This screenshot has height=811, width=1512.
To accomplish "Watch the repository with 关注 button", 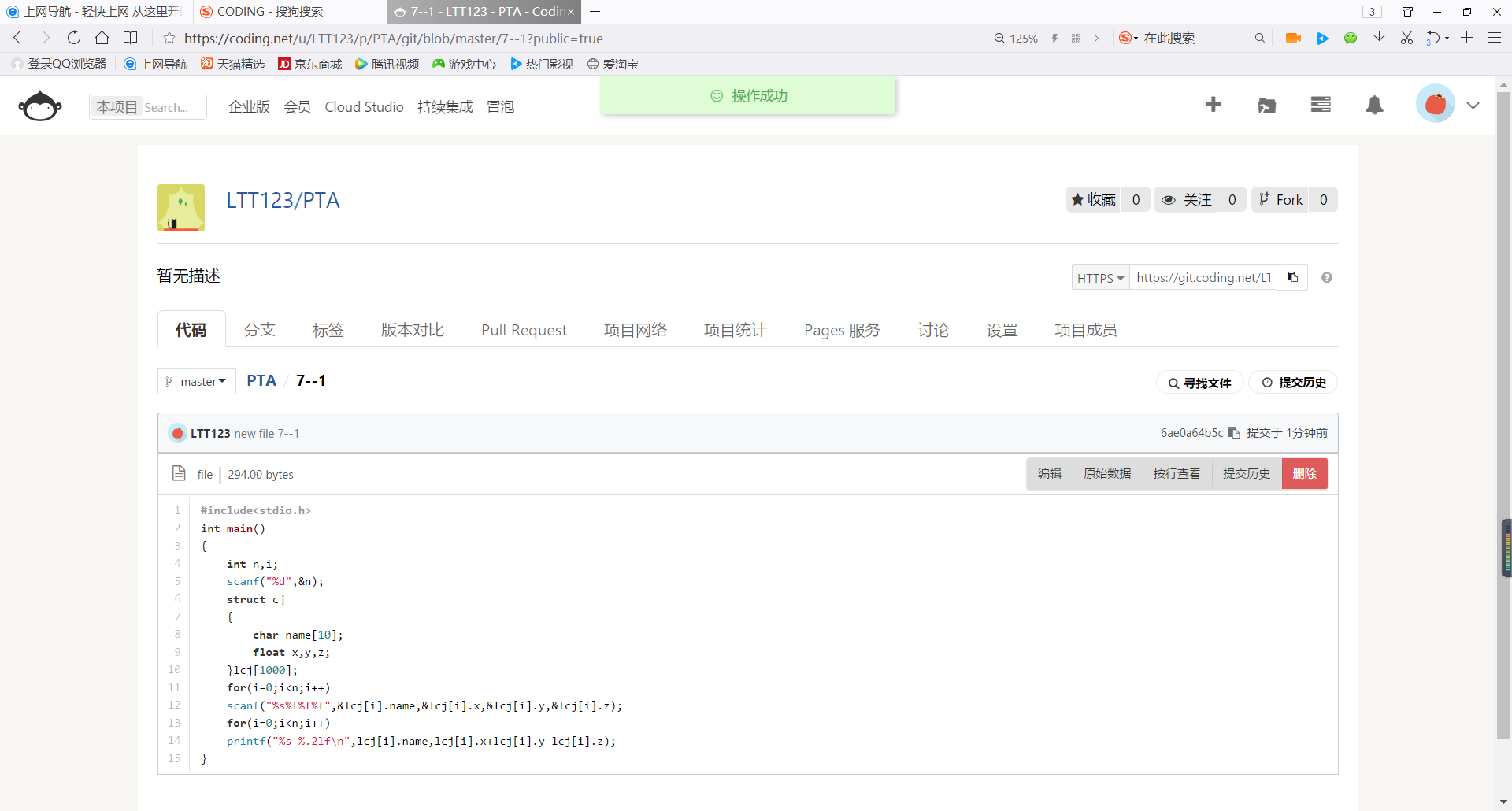I will point(1186,200).
